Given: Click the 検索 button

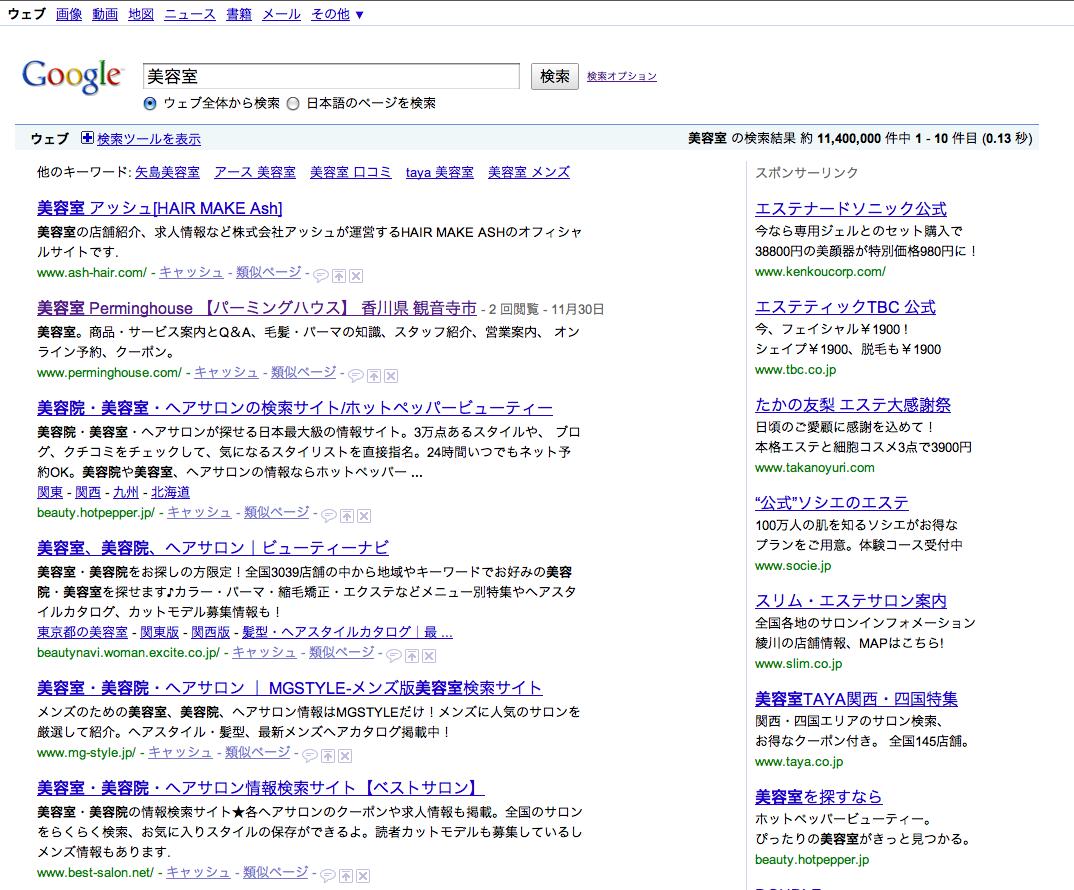Looking at the screenshot, I should [555, 76].
